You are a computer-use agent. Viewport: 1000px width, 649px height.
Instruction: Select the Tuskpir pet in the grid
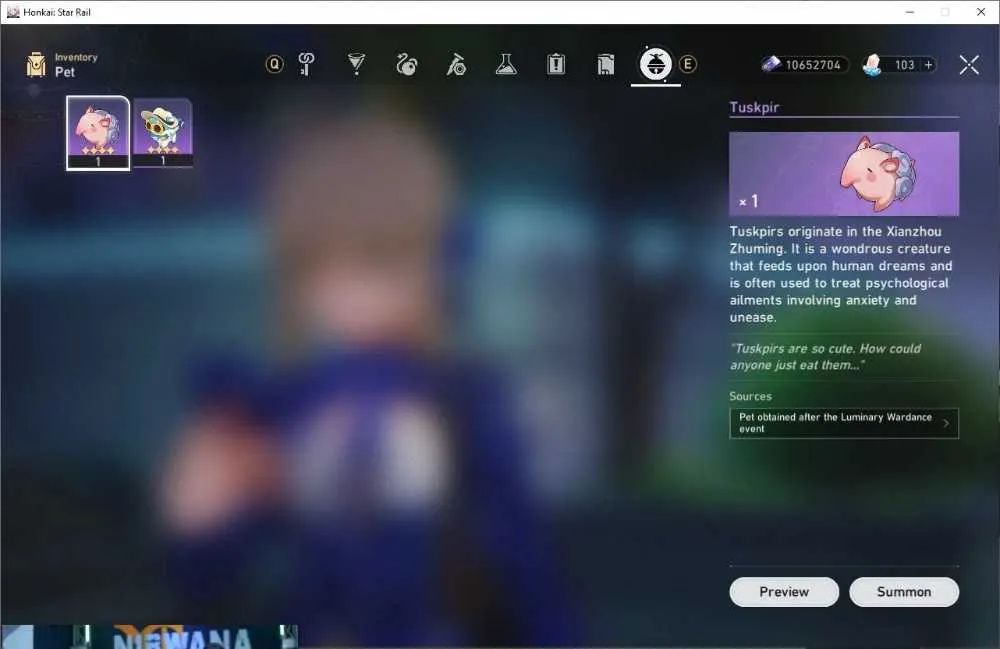[98, 133]
